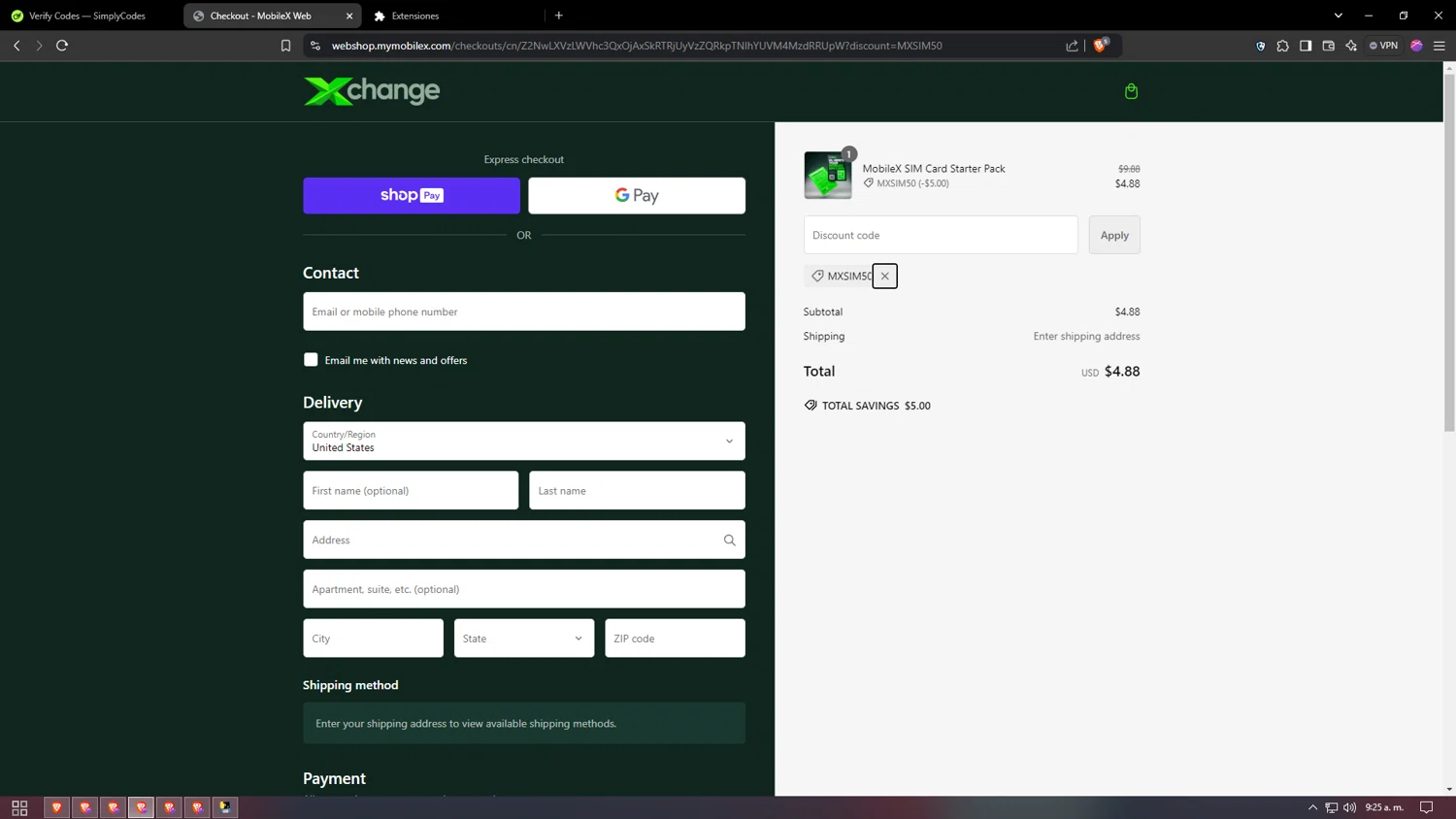The image size is (1456, 819).
Task: Focus the Last name field
Action: [x=637, y=490]
